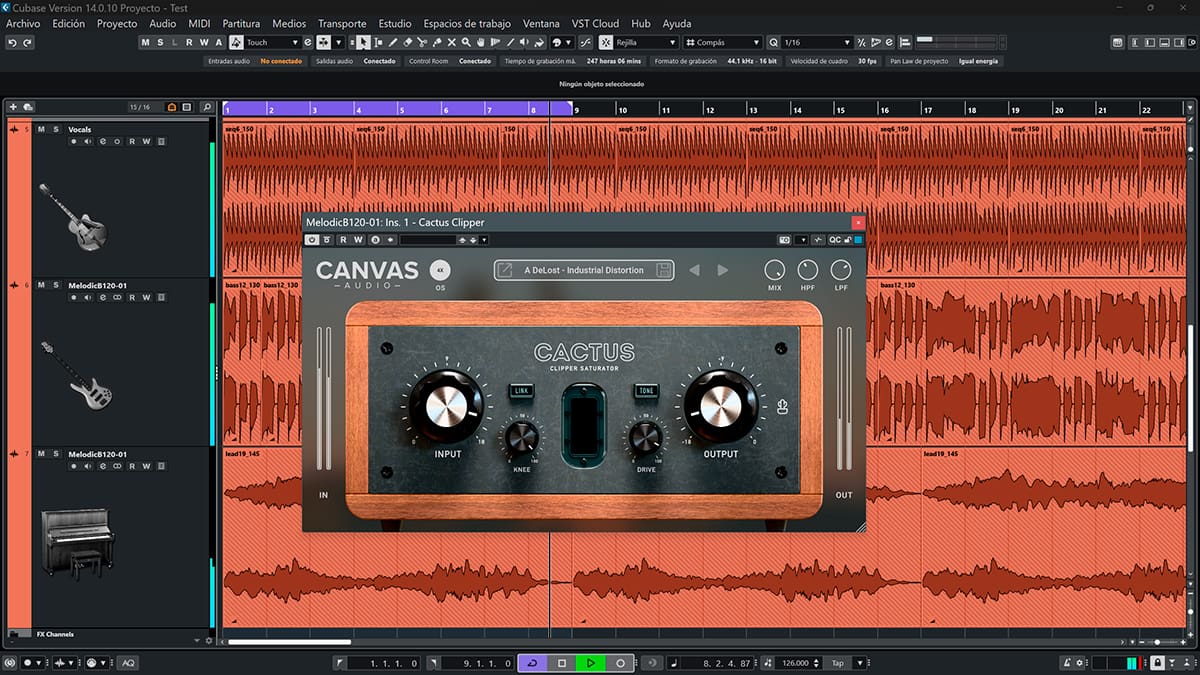Click the AQ button in the bottom bar
The height and width of the screenshot is (675, 1200).
(x=129, y=663)
